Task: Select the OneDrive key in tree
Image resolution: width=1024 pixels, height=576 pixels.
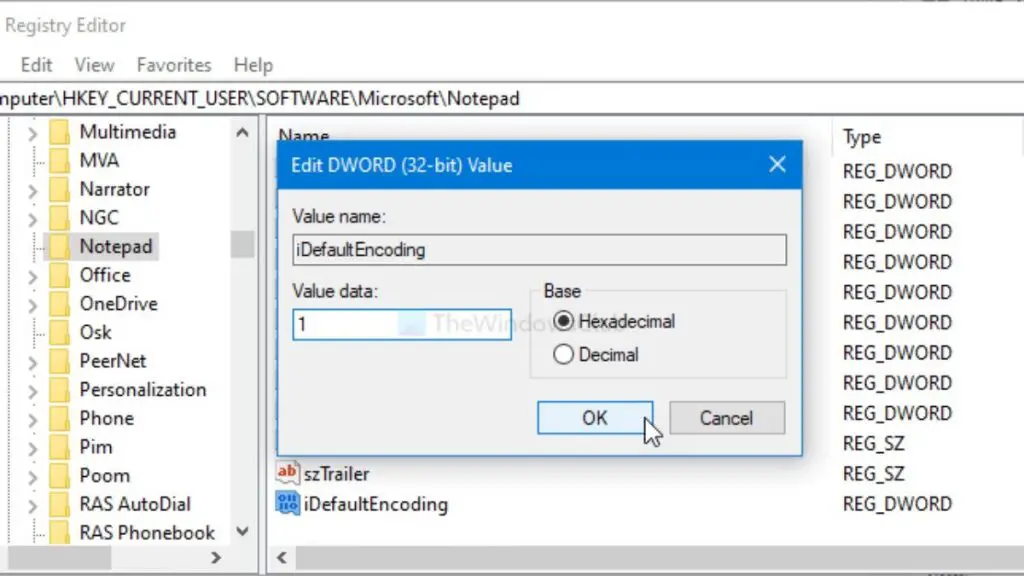Action: click(x=119, y=304)
